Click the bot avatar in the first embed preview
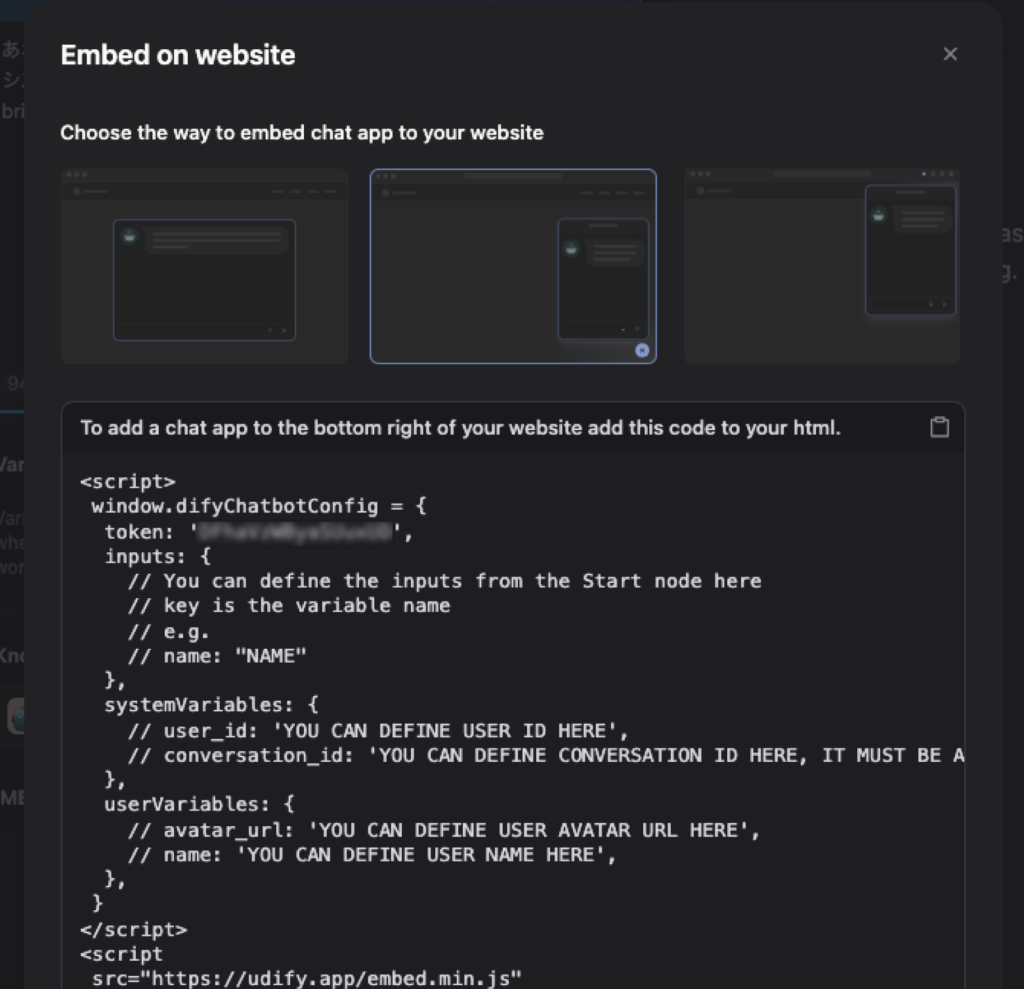The width and height of the screenshot is (1024, 989). coord(129,236)
